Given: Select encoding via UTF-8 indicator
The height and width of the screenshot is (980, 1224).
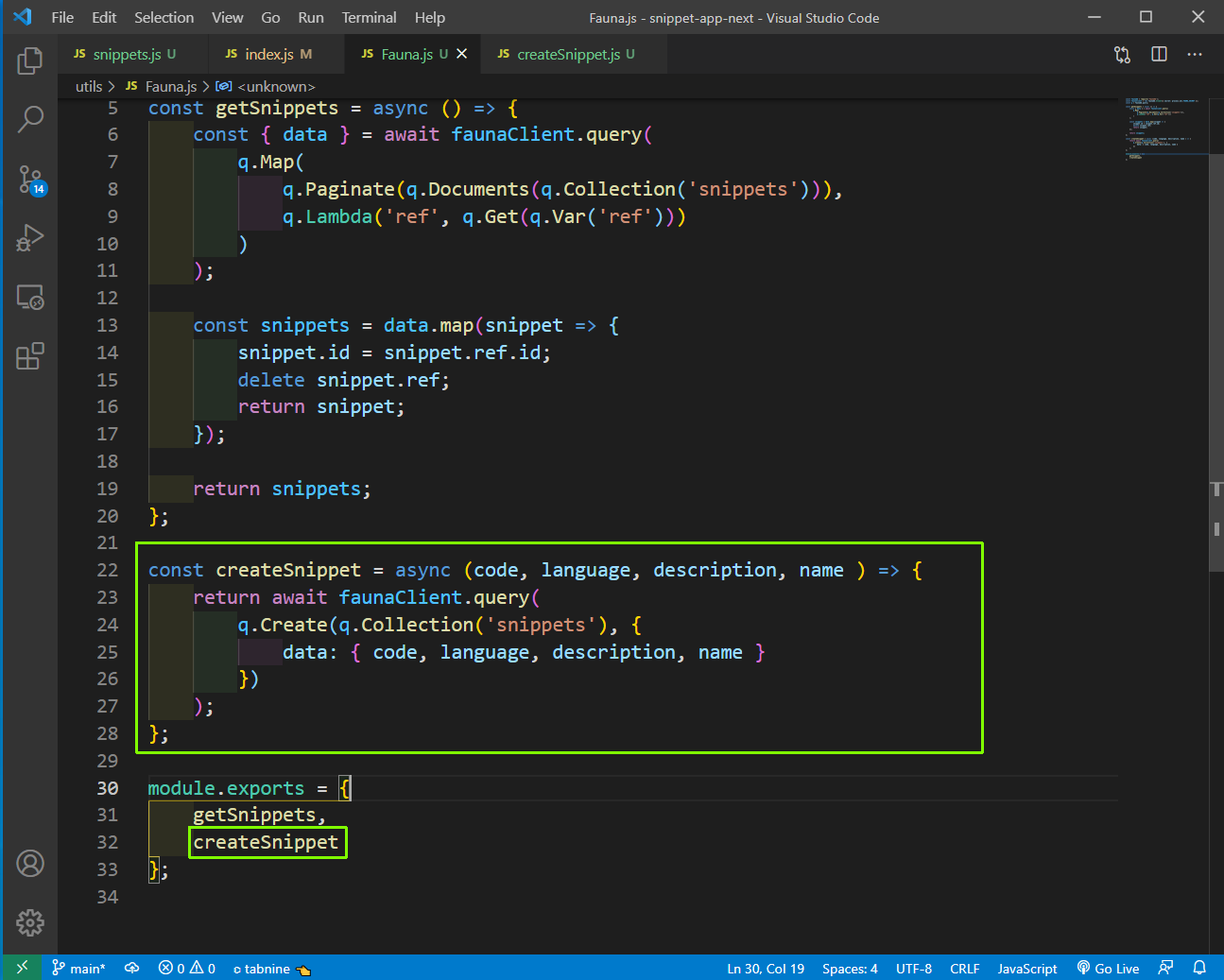Looking at the screenshot, I should pyautogui.click(x=914, y=968).
